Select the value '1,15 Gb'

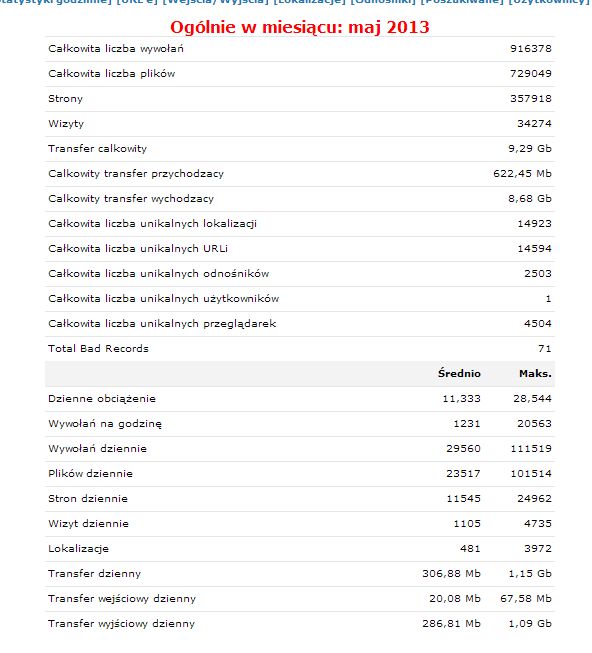530,573
